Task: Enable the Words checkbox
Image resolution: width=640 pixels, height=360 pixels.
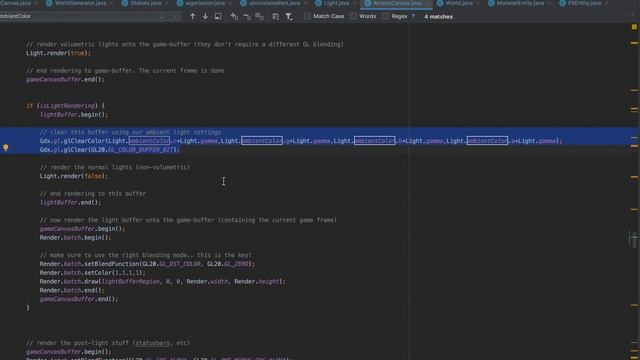Action: pyautogui.click(x=353, y=16)
